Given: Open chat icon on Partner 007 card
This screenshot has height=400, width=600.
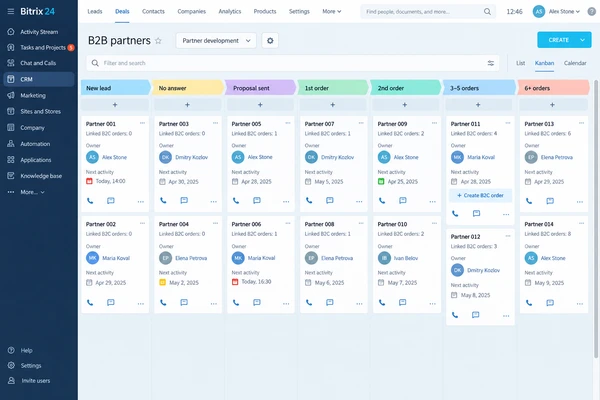Looking at the screenshot, I should coord(329,200).
